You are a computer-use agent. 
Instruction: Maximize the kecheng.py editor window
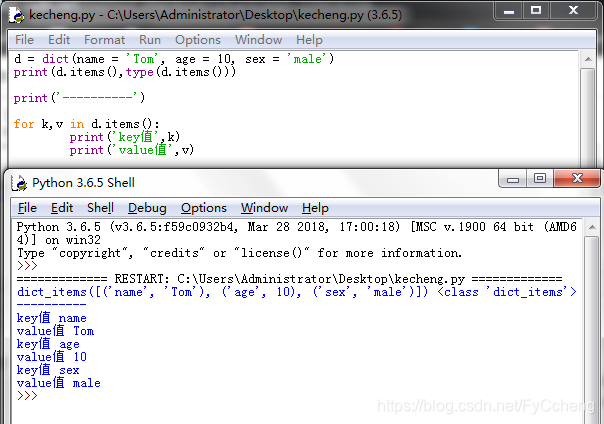coord(536,10)
